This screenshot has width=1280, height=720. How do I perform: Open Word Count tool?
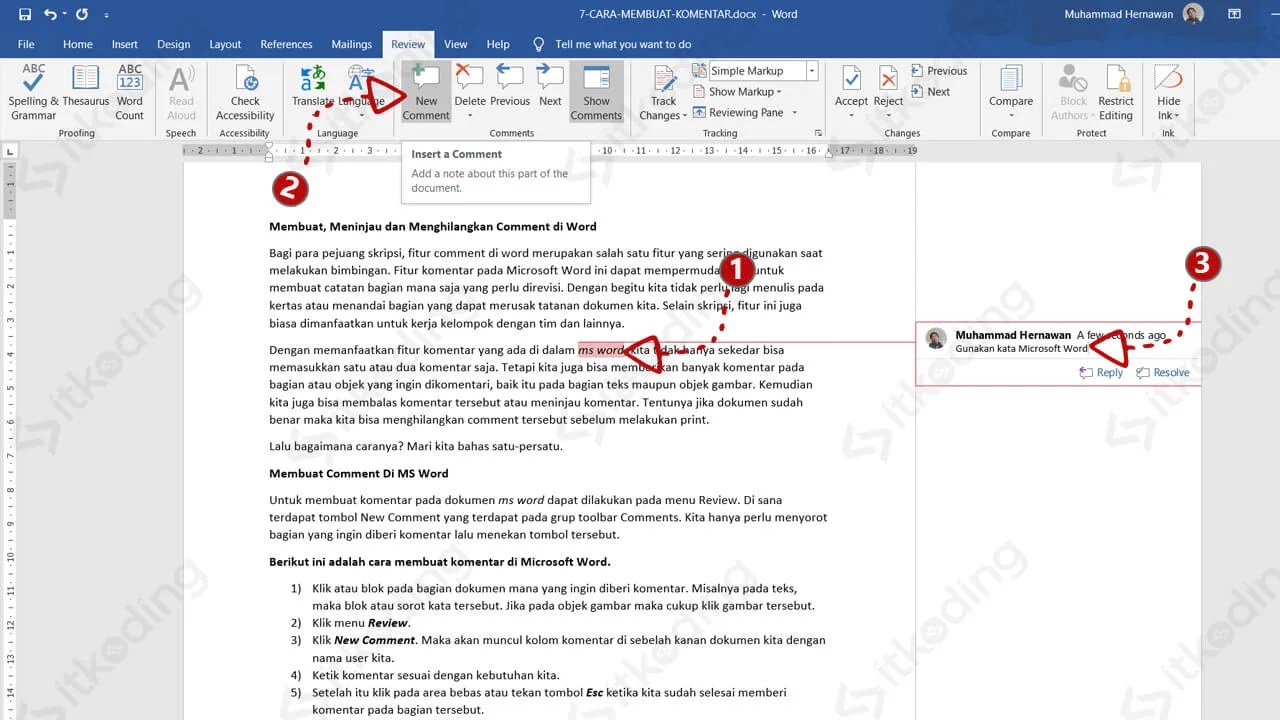130,92
